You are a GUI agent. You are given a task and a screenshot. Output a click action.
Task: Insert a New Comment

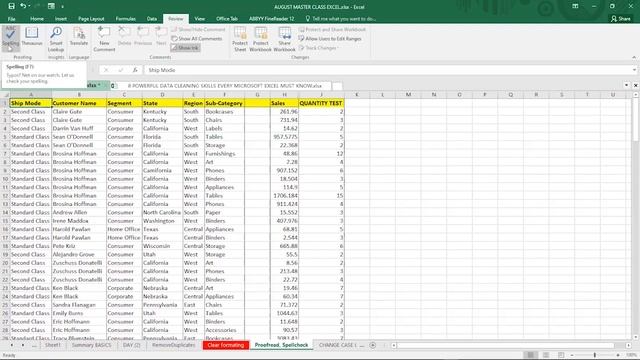104,39
